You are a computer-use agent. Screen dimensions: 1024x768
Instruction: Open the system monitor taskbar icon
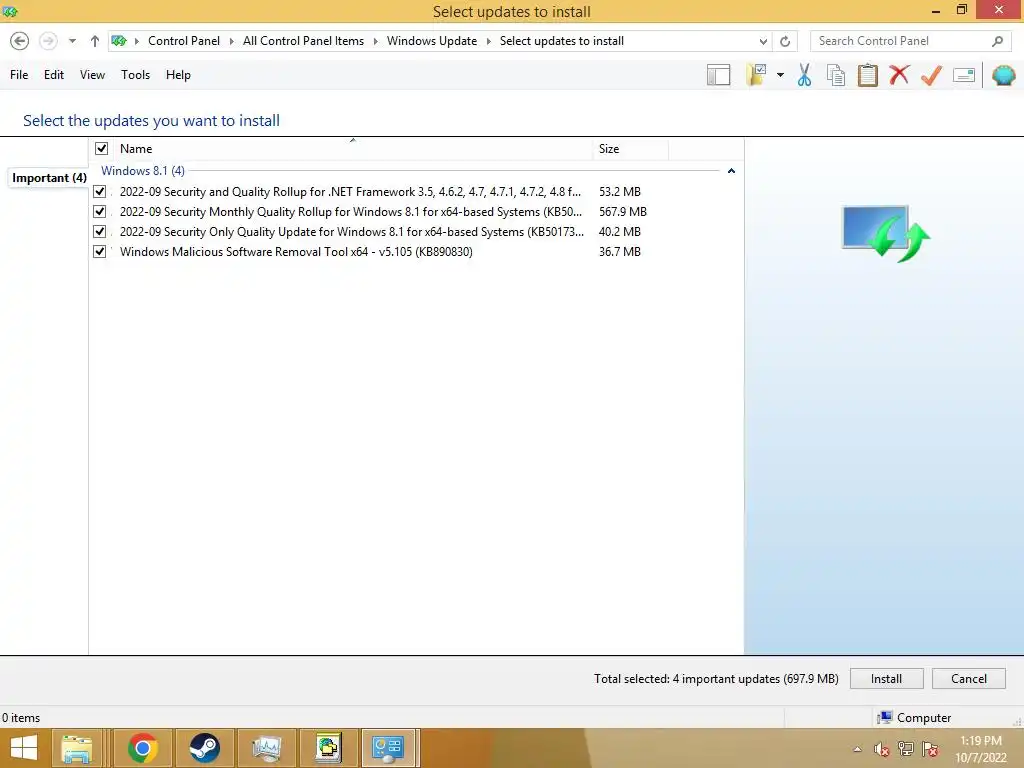pyautogui.click(x=266, y=748)
